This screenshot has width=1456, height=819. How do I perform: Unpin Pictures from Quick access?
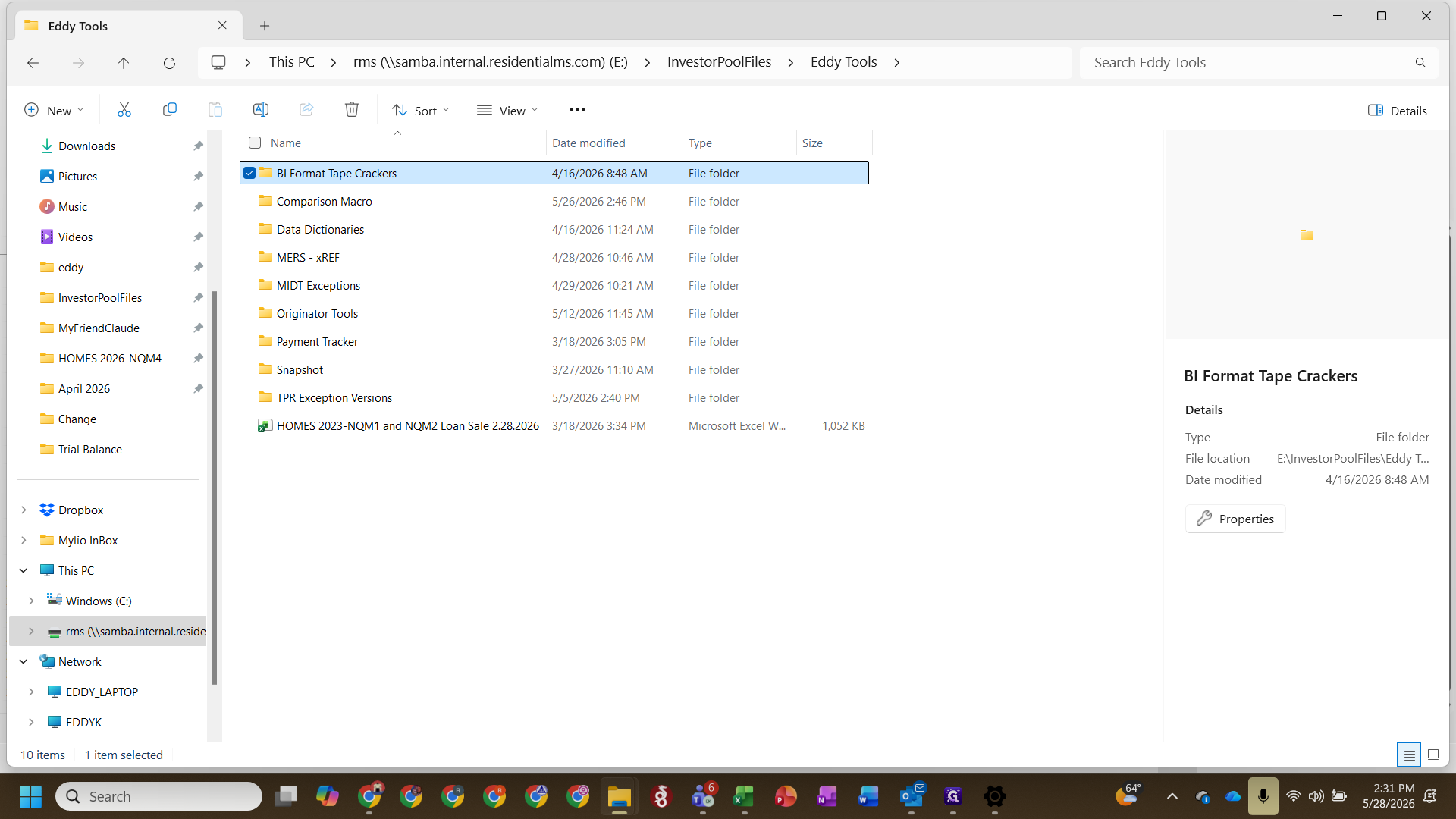198,176
